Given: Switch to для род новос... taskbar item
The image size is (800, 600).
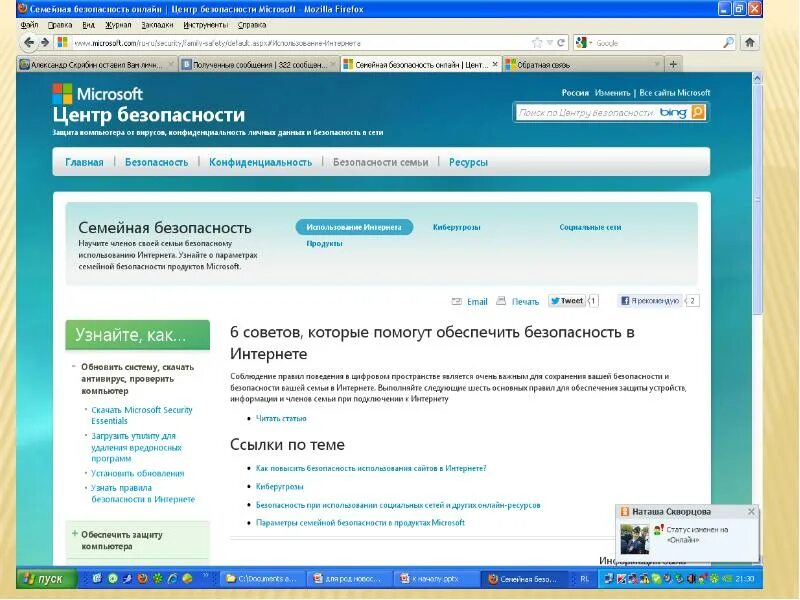Looking at the screenshot, I should 350,579.
